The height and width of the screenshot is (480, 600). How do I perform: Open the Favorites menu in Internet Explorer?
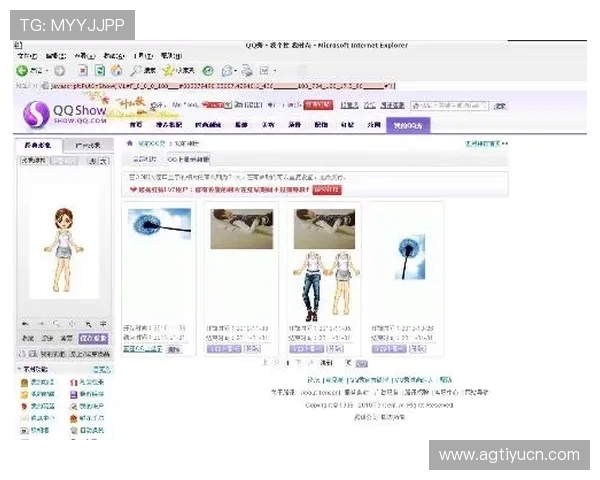(x=114, y=56)
